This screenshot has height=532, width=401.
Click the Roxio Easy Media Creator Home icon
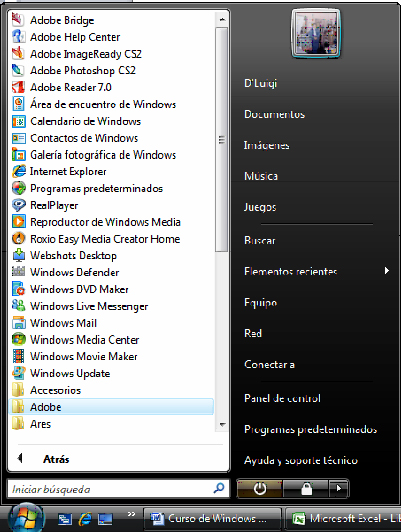tap(18, 239)
